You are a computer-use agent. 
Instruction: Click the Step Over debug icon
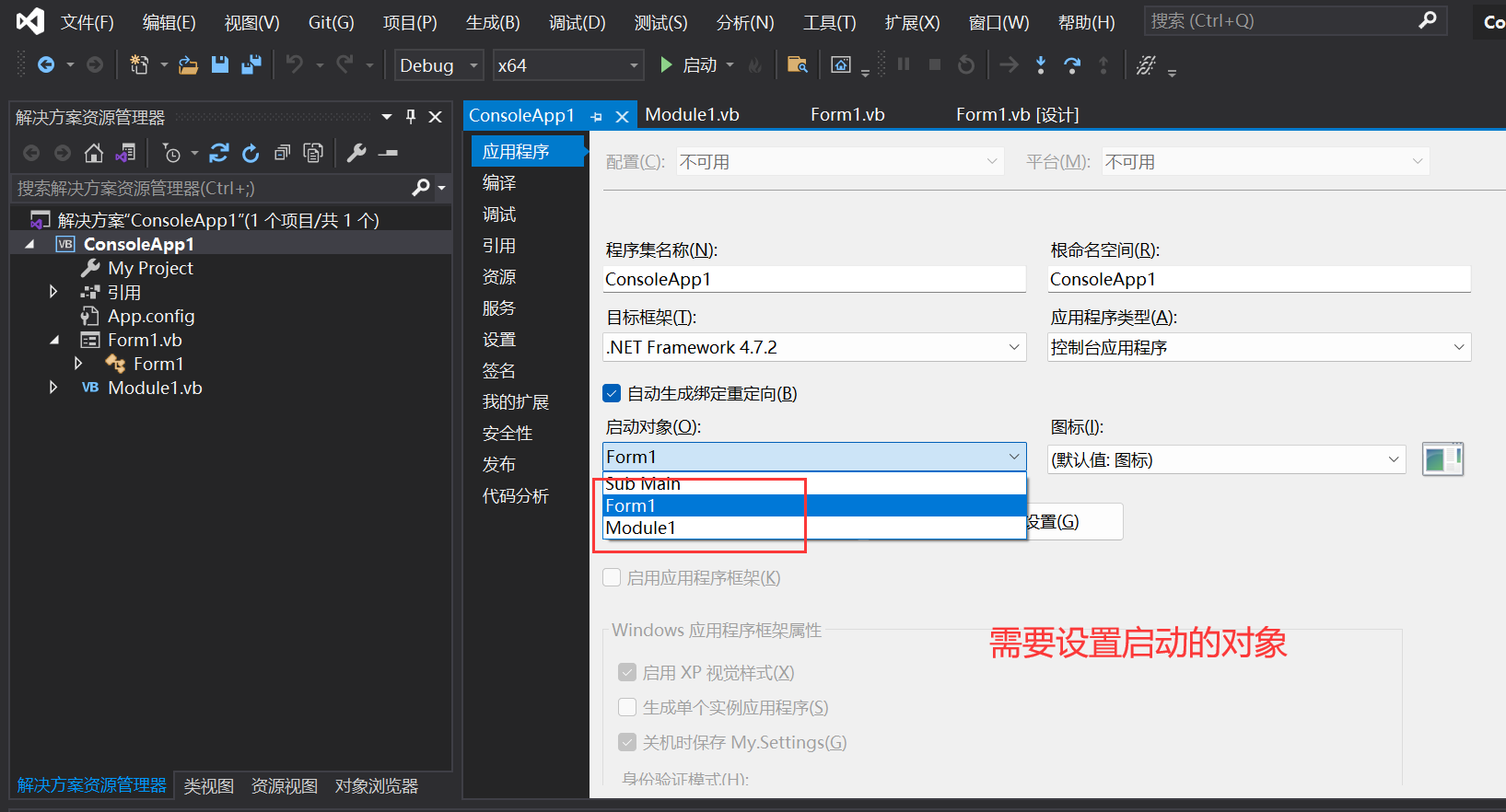pos(1072,64)
